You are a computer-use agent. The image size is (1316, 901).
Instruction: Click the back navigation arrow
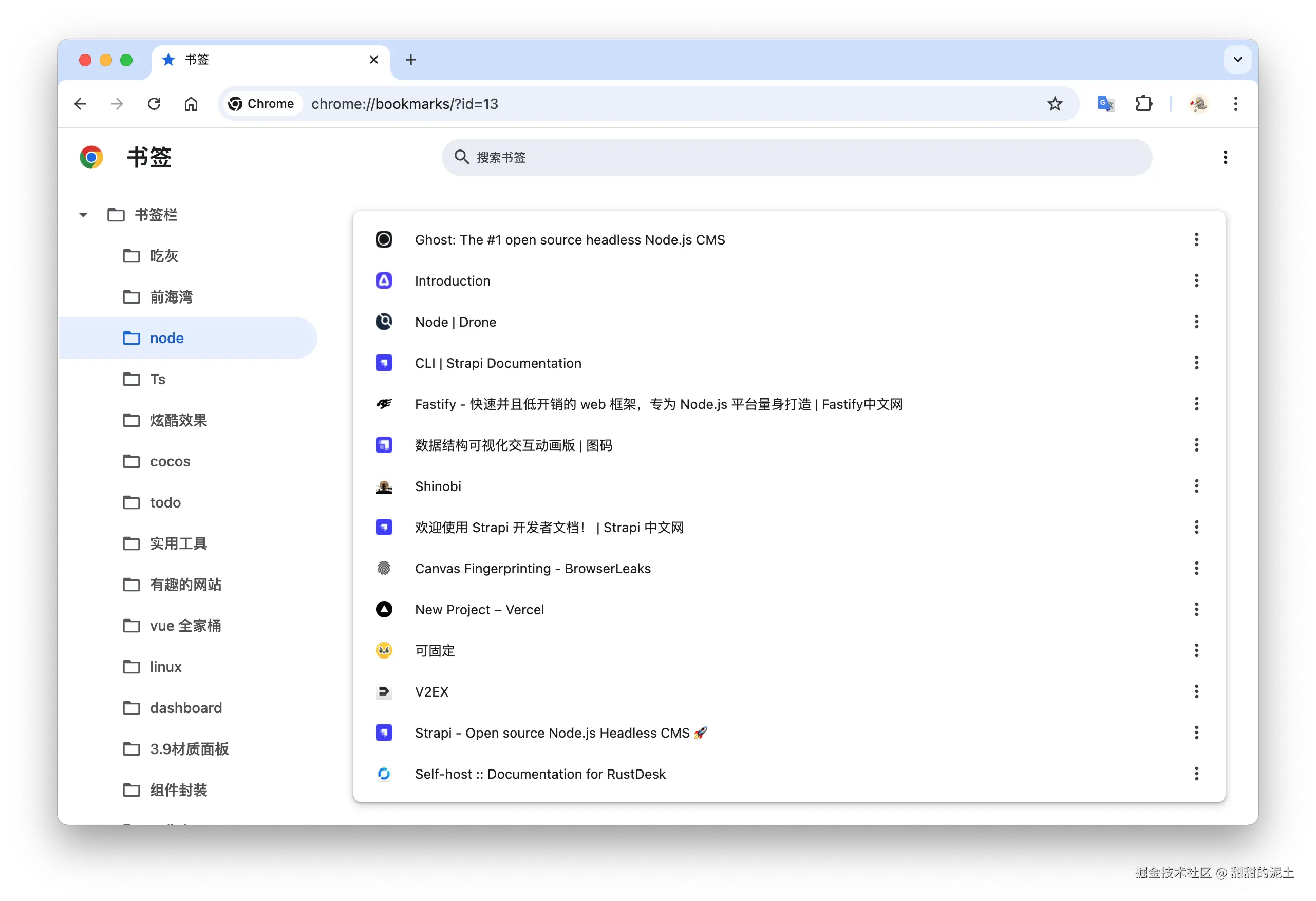[x=81, y=104]
